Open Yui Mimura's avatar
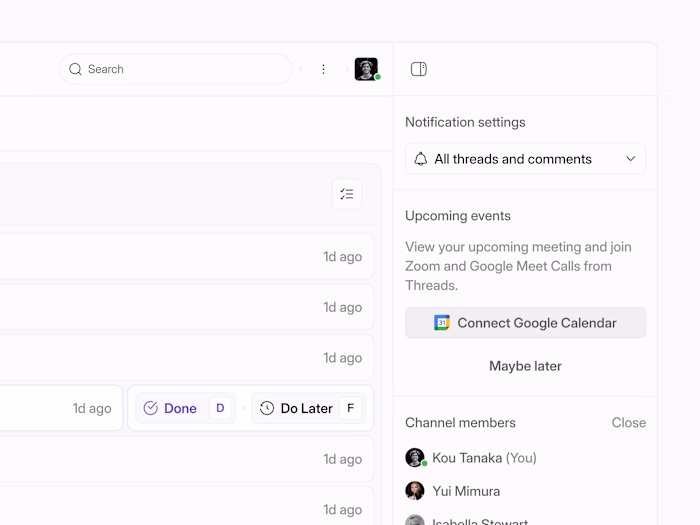 (415, 491)
